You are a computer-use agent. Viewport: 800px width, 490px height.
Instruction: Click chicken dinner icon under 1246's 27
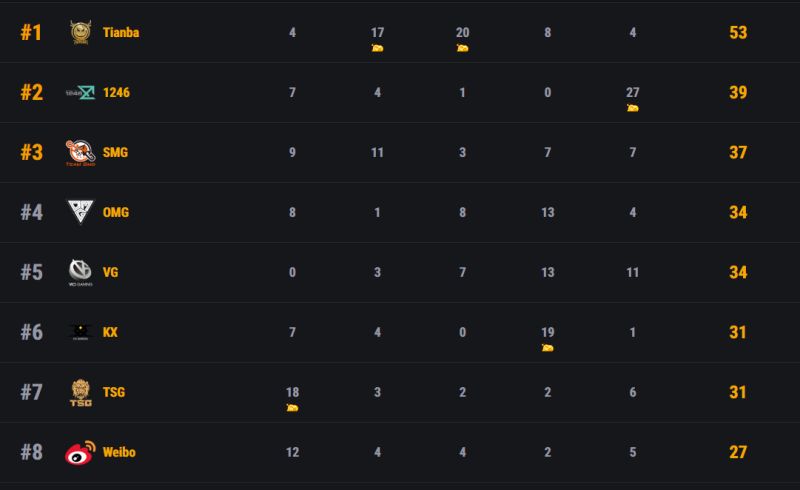633,108
